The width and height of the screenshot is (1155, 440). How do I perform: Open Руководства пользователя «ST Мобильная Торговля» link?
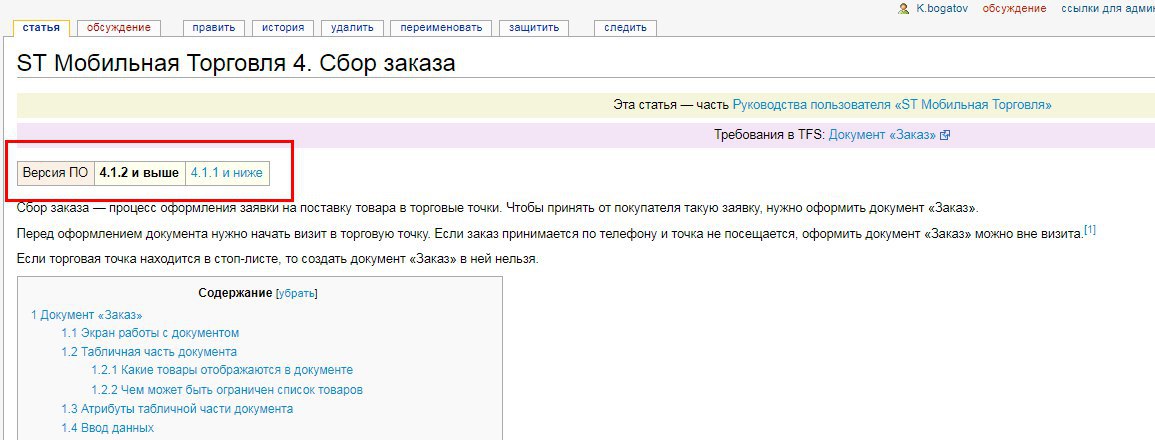click(x=892, y=105)
